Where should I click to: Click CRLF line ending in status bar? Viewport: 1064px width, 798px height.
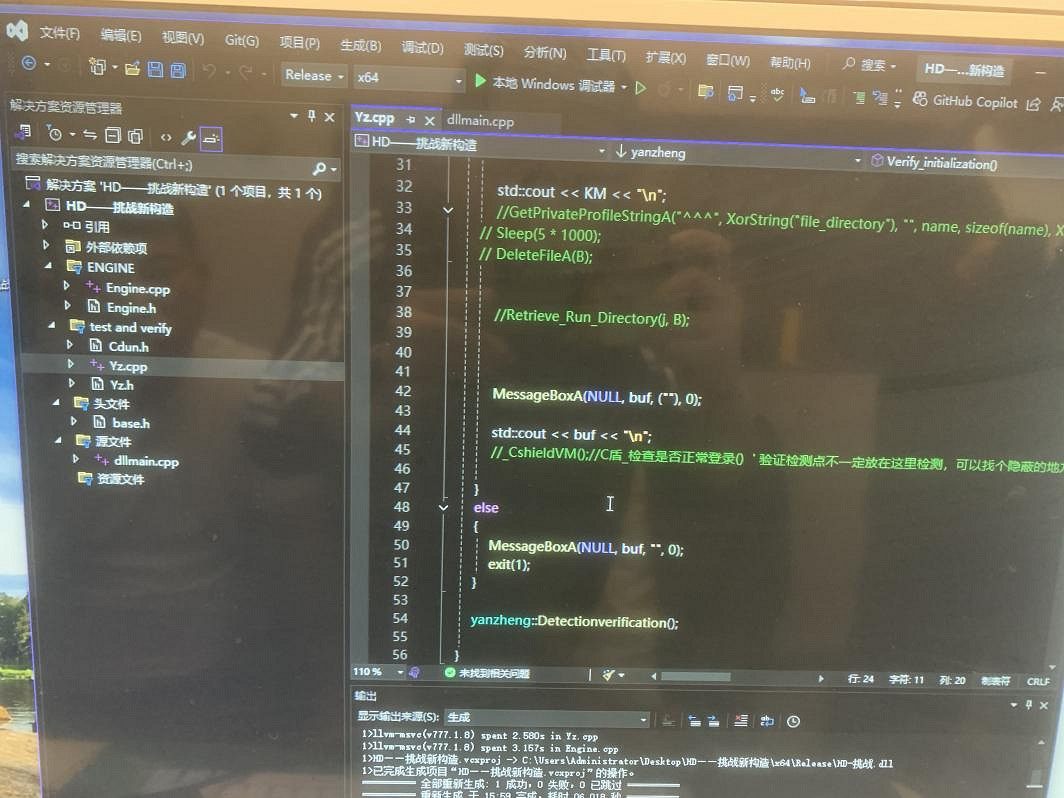click(1038, 681)
